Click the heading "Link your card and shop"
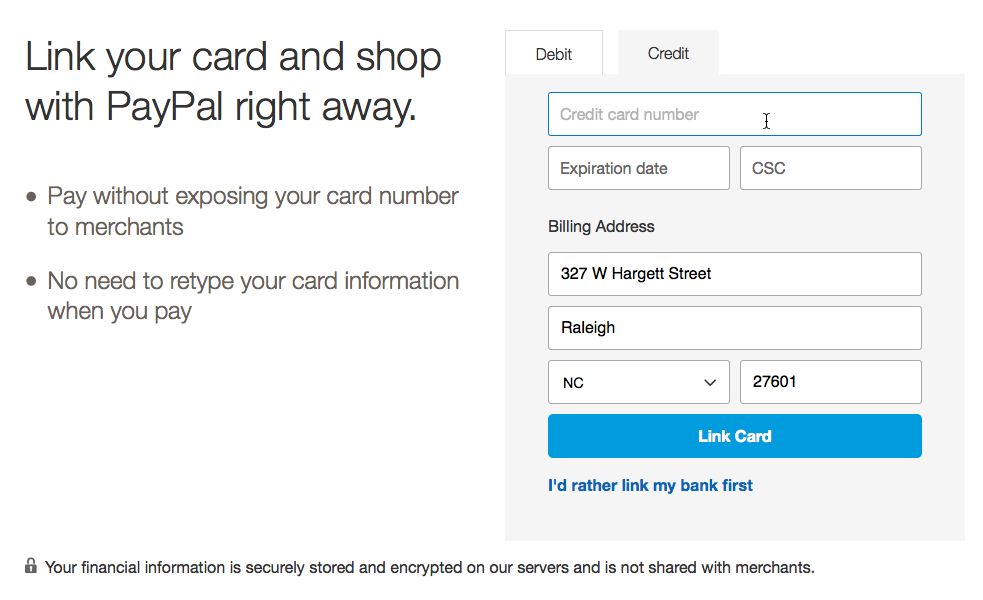Viewport: 983px width, 600px height. tap(232, 56)
